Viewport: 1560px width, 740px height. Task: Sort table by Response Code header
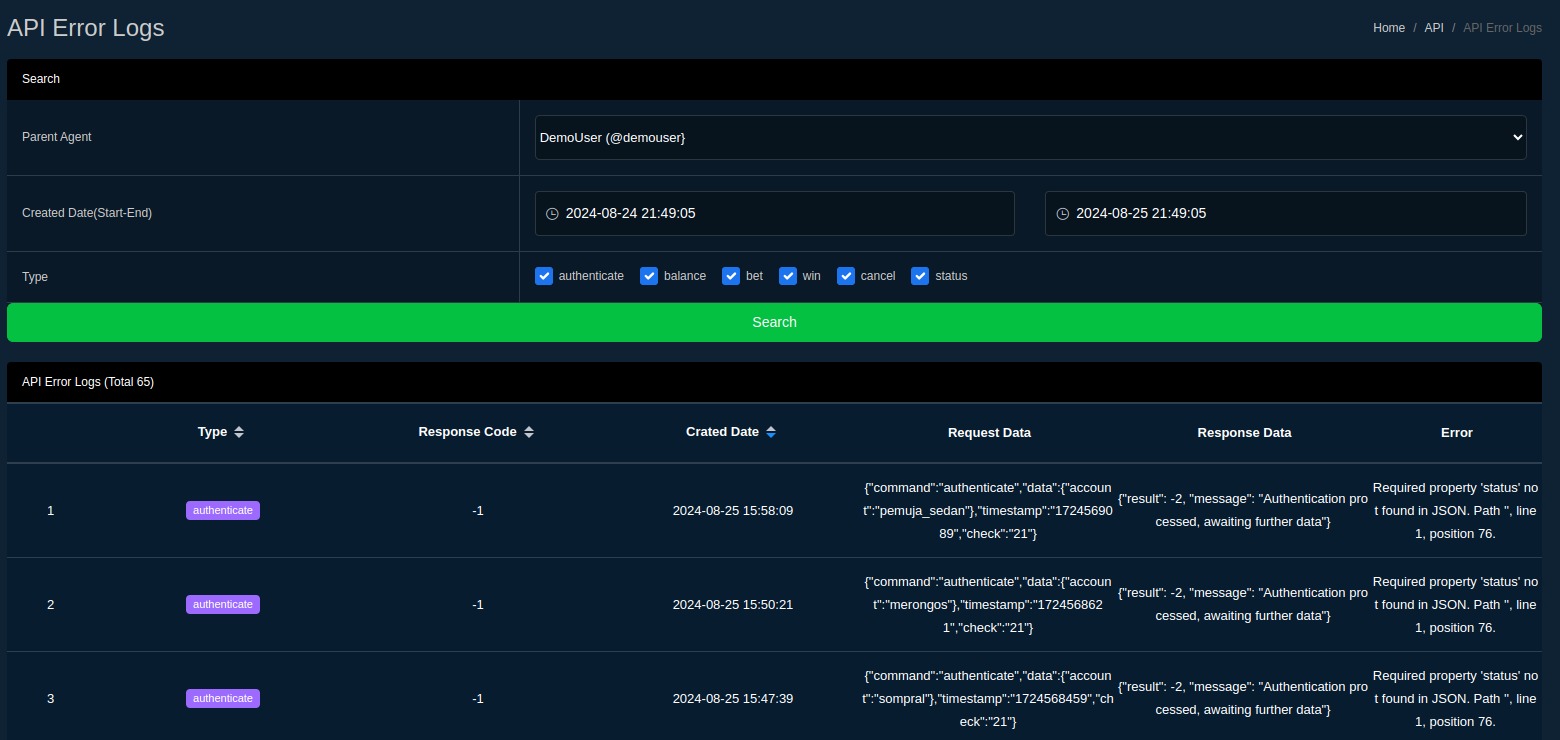click(x=467, y=432)
